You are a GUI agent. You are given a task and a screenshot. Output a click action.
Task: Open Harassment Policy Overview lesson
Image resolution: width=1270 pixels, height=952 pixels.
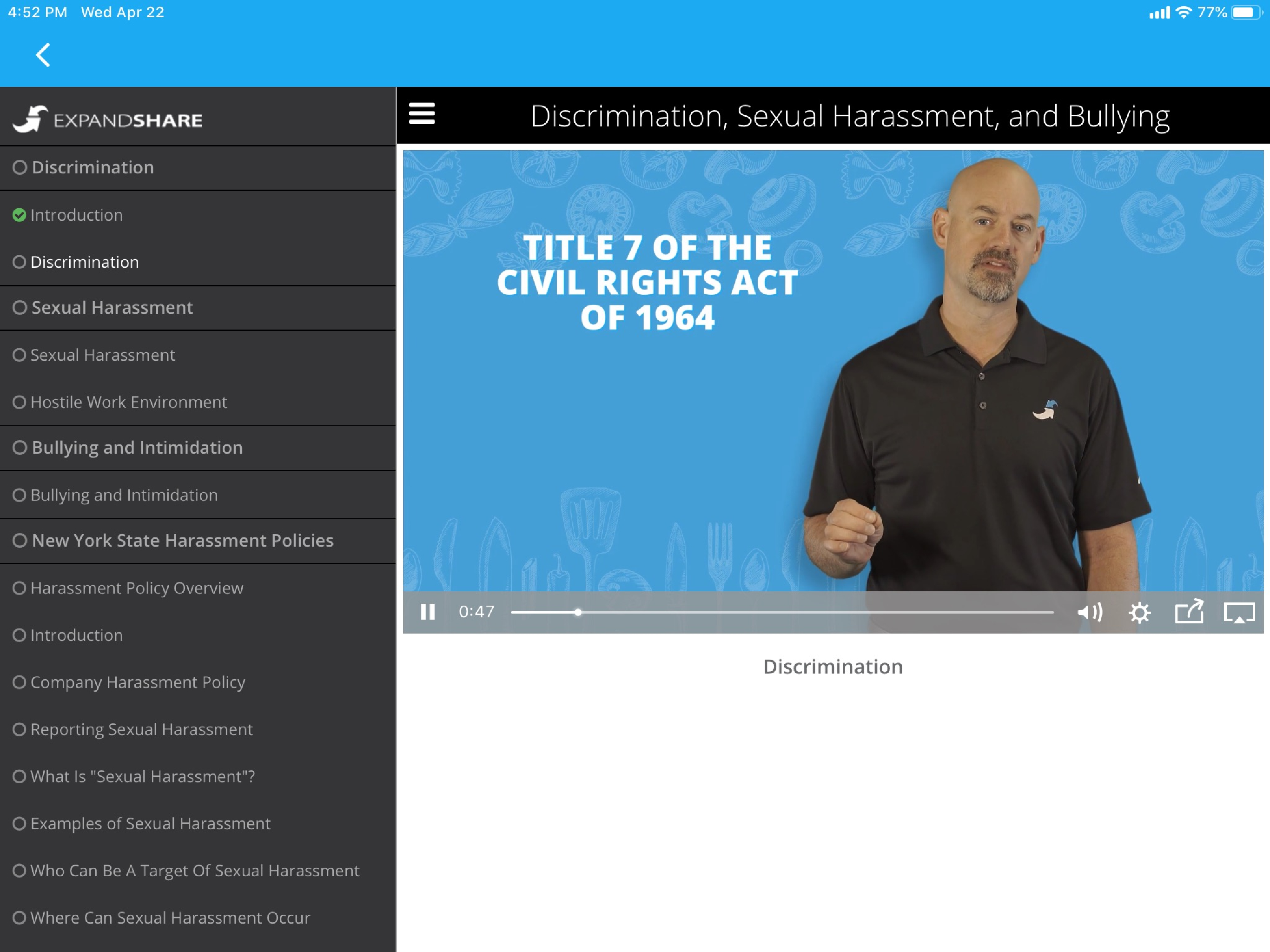[x=137, y=588]
